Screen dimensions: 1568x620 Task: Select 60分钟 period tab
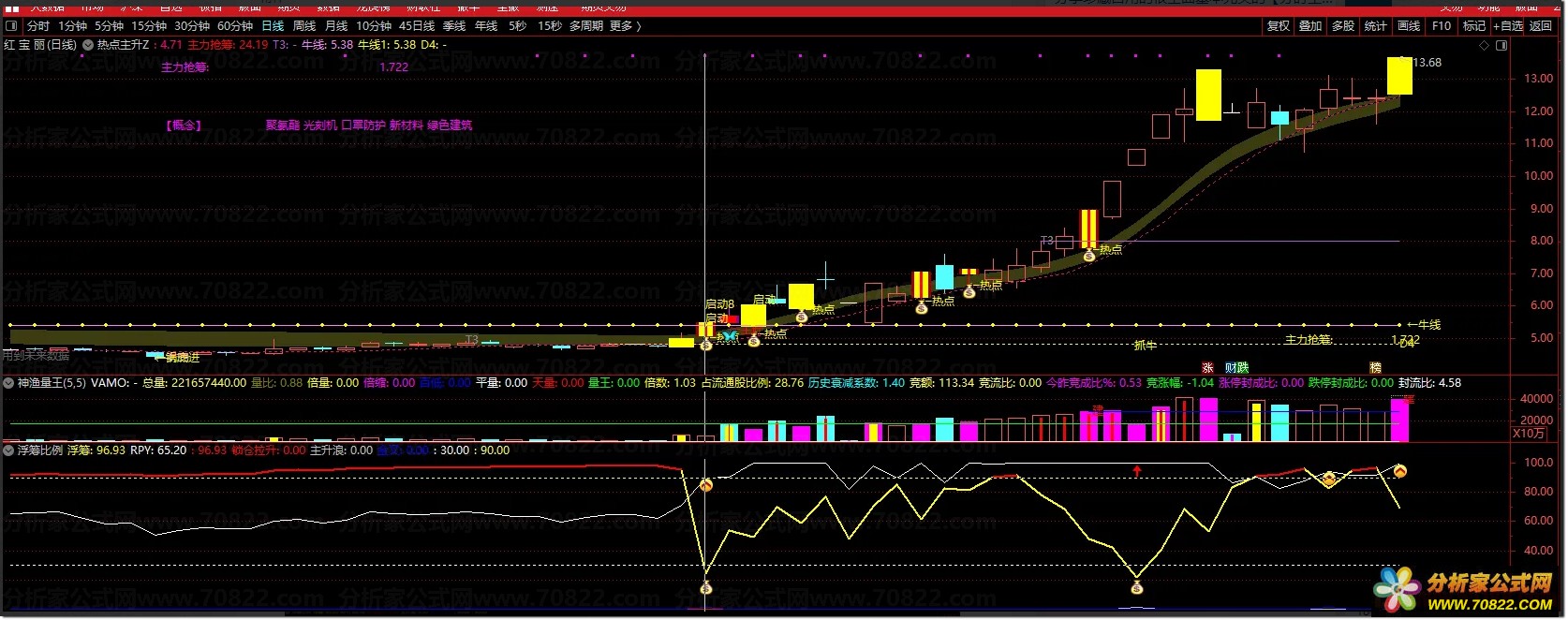235,26
